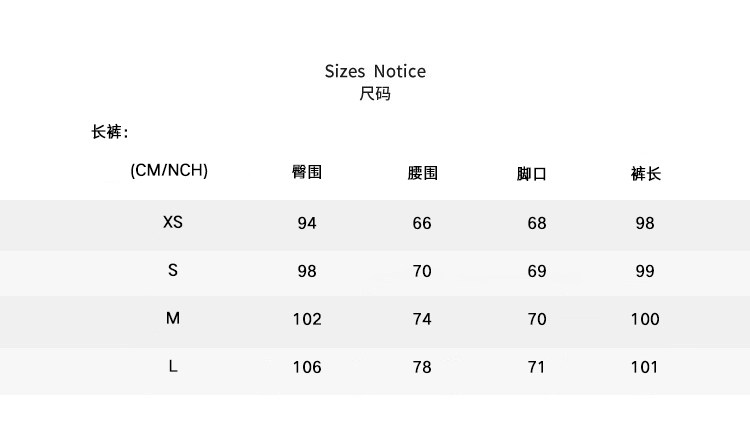Click the "Sizes Notice" title text
This screenshot has width=750, height=439.
click(375, 71)
